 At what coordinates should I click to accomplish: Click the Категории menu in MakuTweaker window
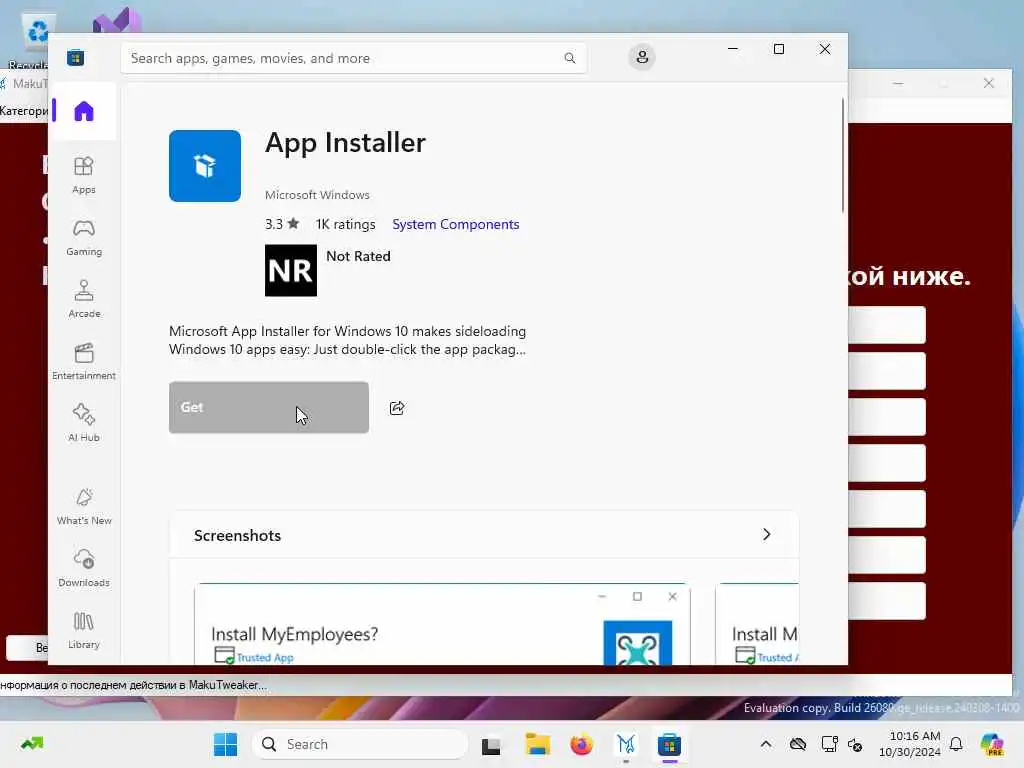pos(24,110)
